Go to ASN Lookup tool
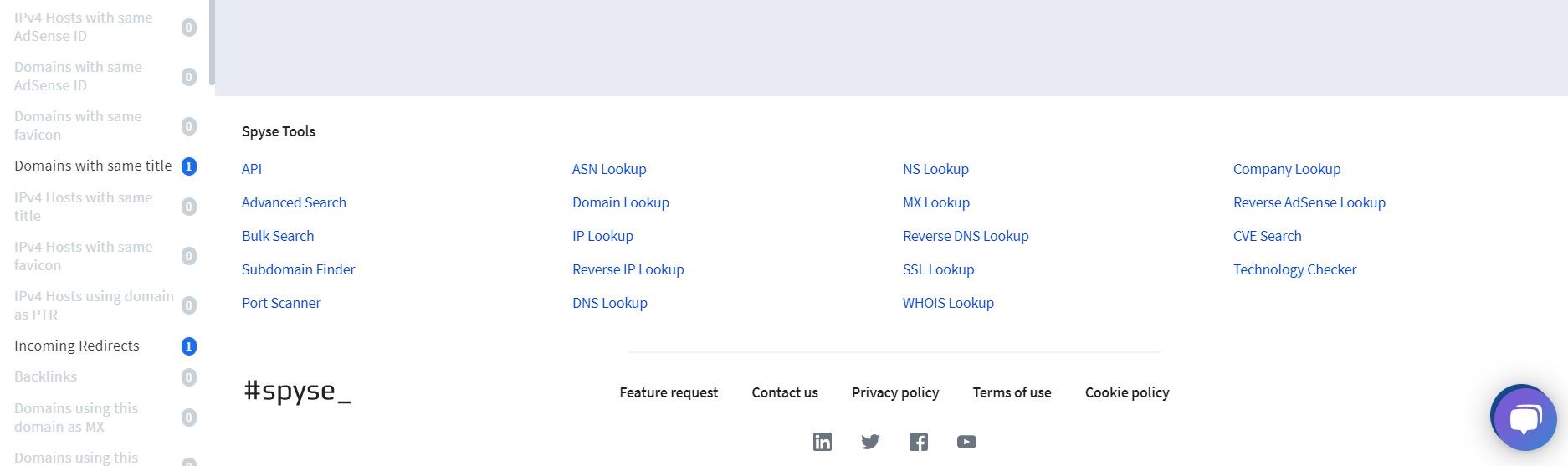Image resolution: width=1568 pixels, height=466 pixels. 609,169
